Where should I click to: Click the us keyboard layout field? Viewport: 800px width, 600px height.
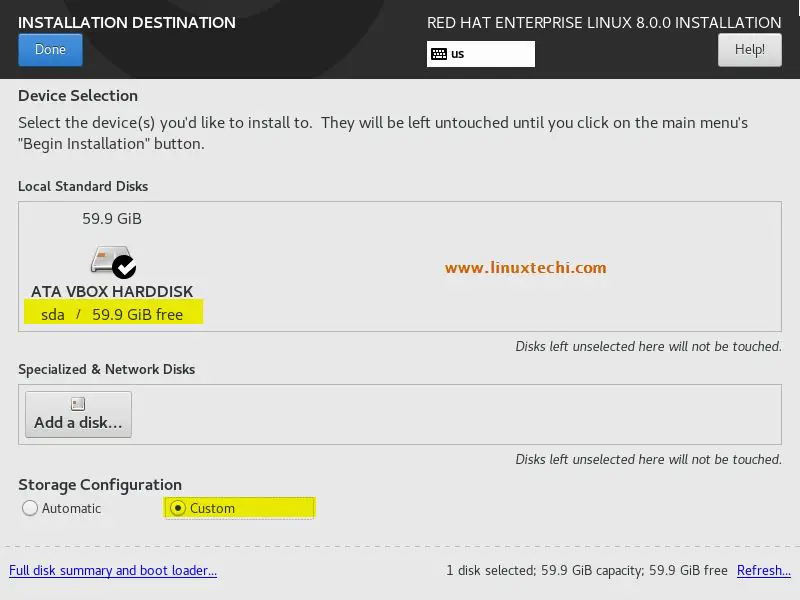481,54
